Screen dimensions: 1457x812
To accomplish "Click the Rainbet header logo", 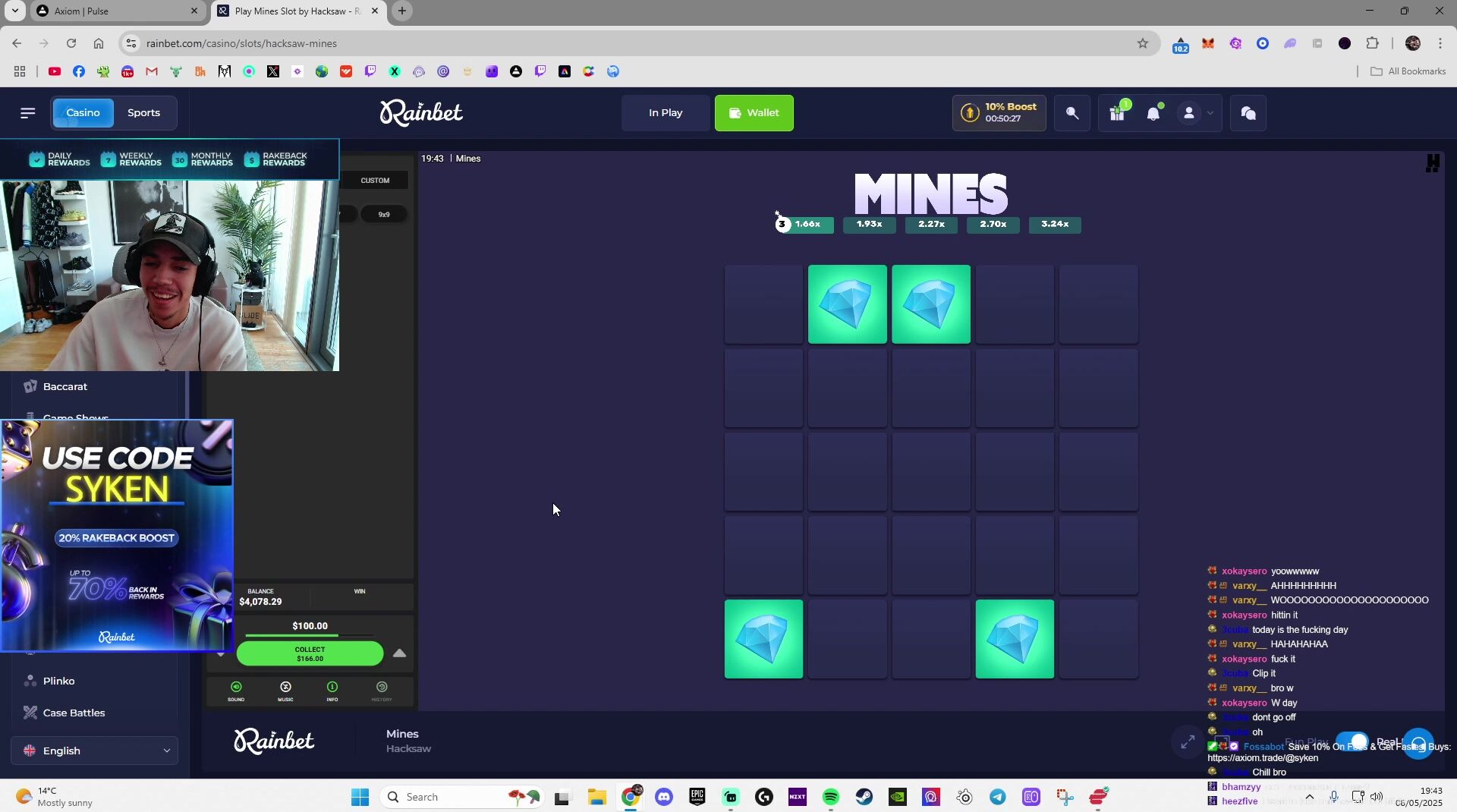I will pos(421,113).
